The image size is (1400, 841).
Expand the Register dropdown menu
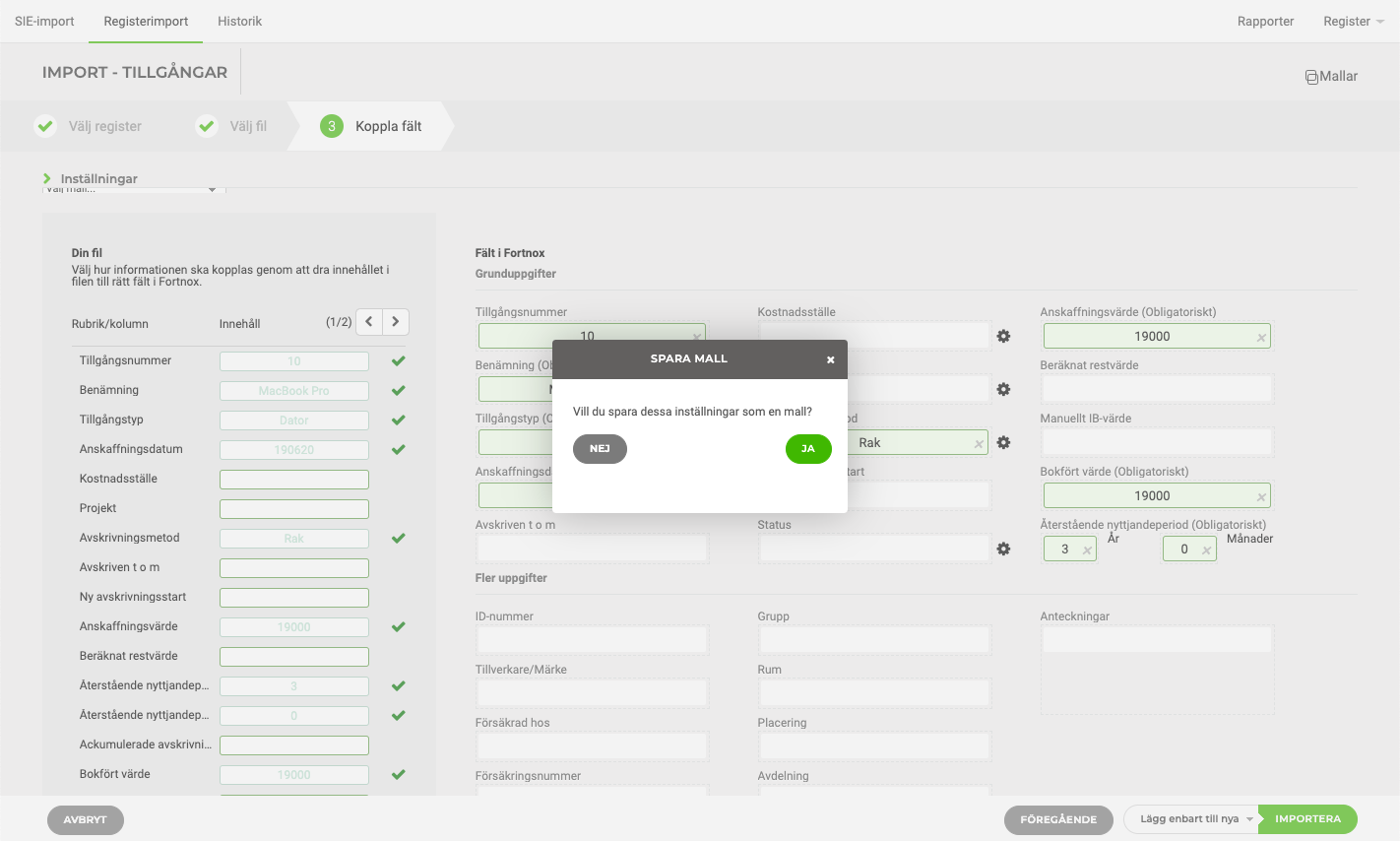[x=1354, y=21]
